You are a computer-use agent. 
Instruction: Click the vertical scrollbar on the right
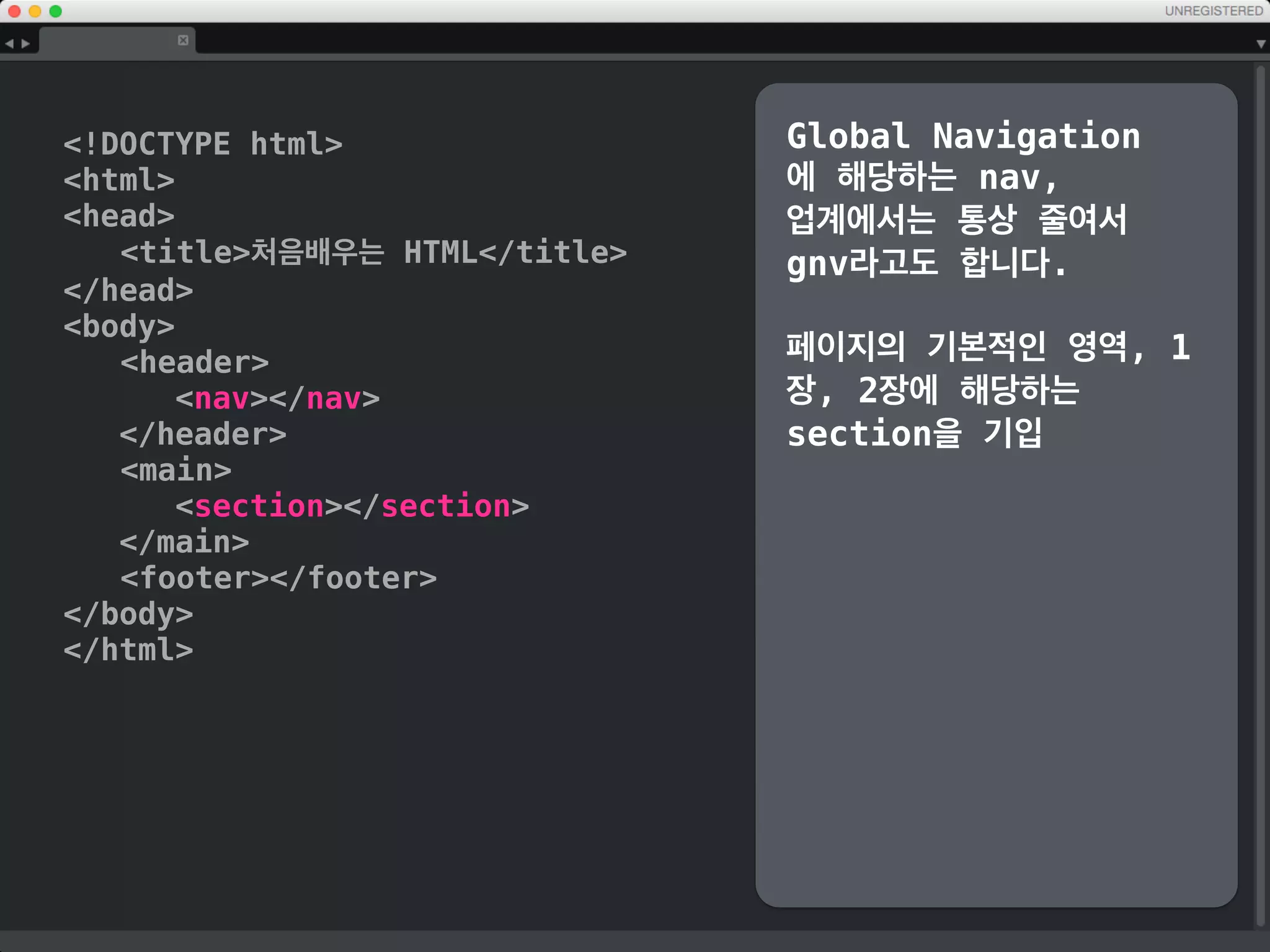(x=1261, y=496)
